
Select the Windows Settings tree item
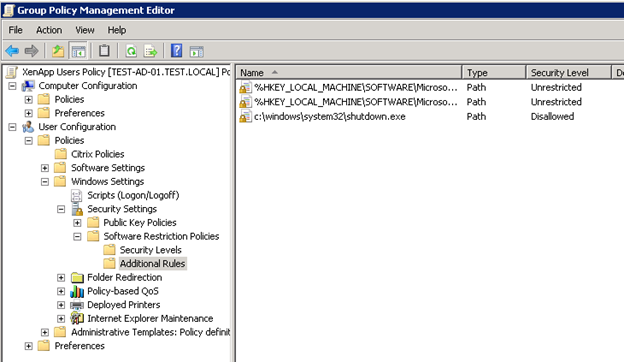[x=107, y=181]
